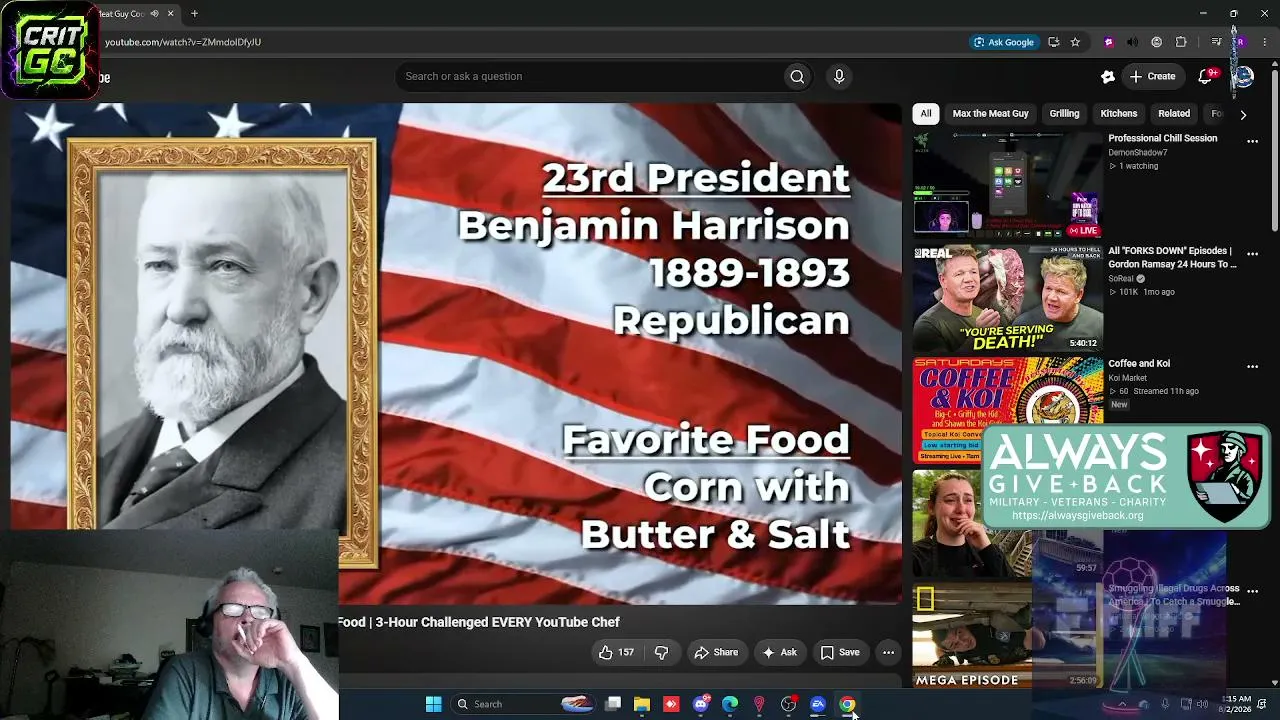Screen dimensions: 1280x720
Task: Click the YouTube search magnifier button
Action: 797,76
